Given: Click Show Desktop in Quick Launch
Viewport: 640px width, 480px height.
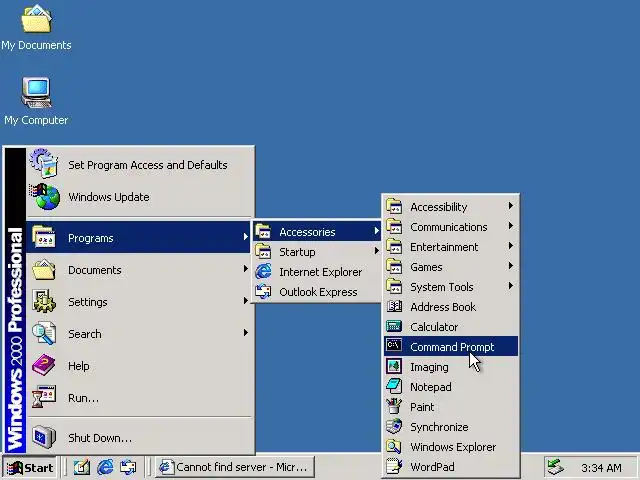Looking at the screenshot, I should 82,467.
